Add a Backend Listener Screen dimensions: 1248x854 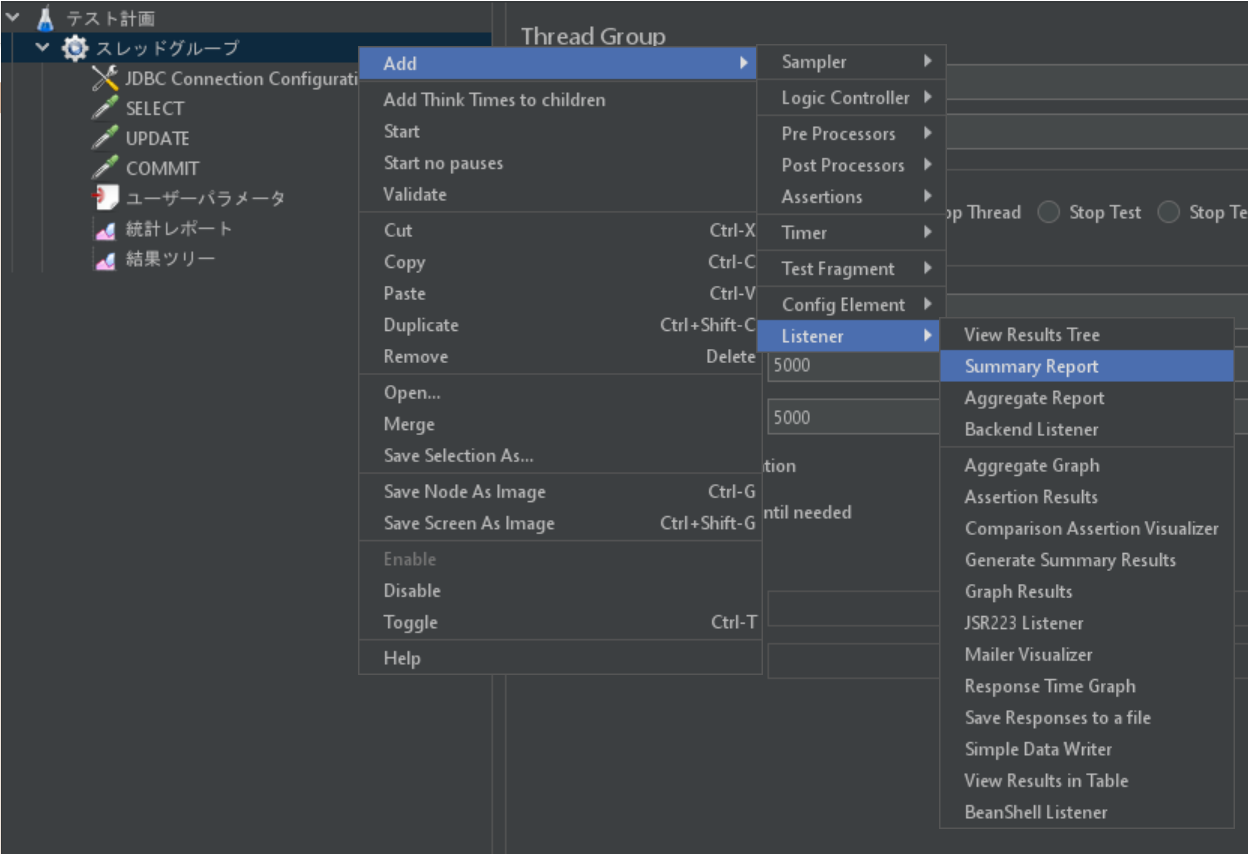point(1086,429)
